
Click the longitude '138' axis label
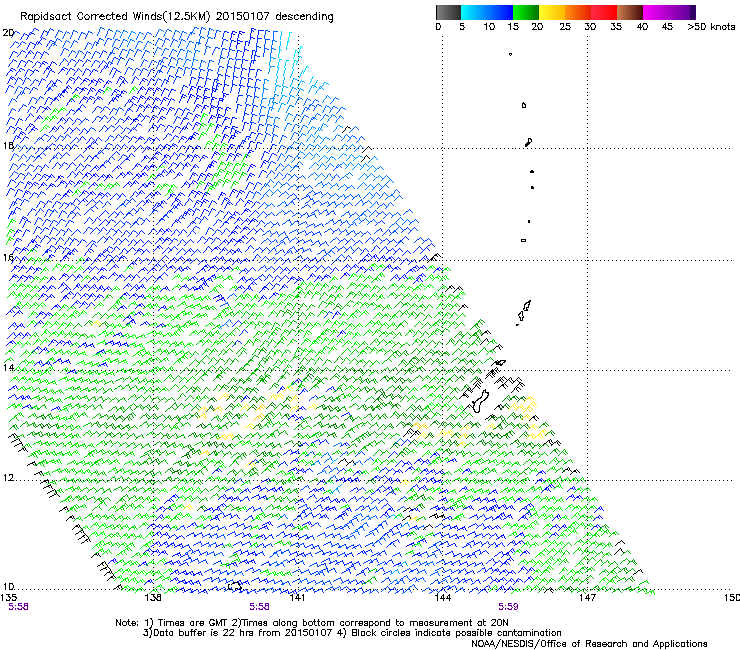tap(153, 598)
